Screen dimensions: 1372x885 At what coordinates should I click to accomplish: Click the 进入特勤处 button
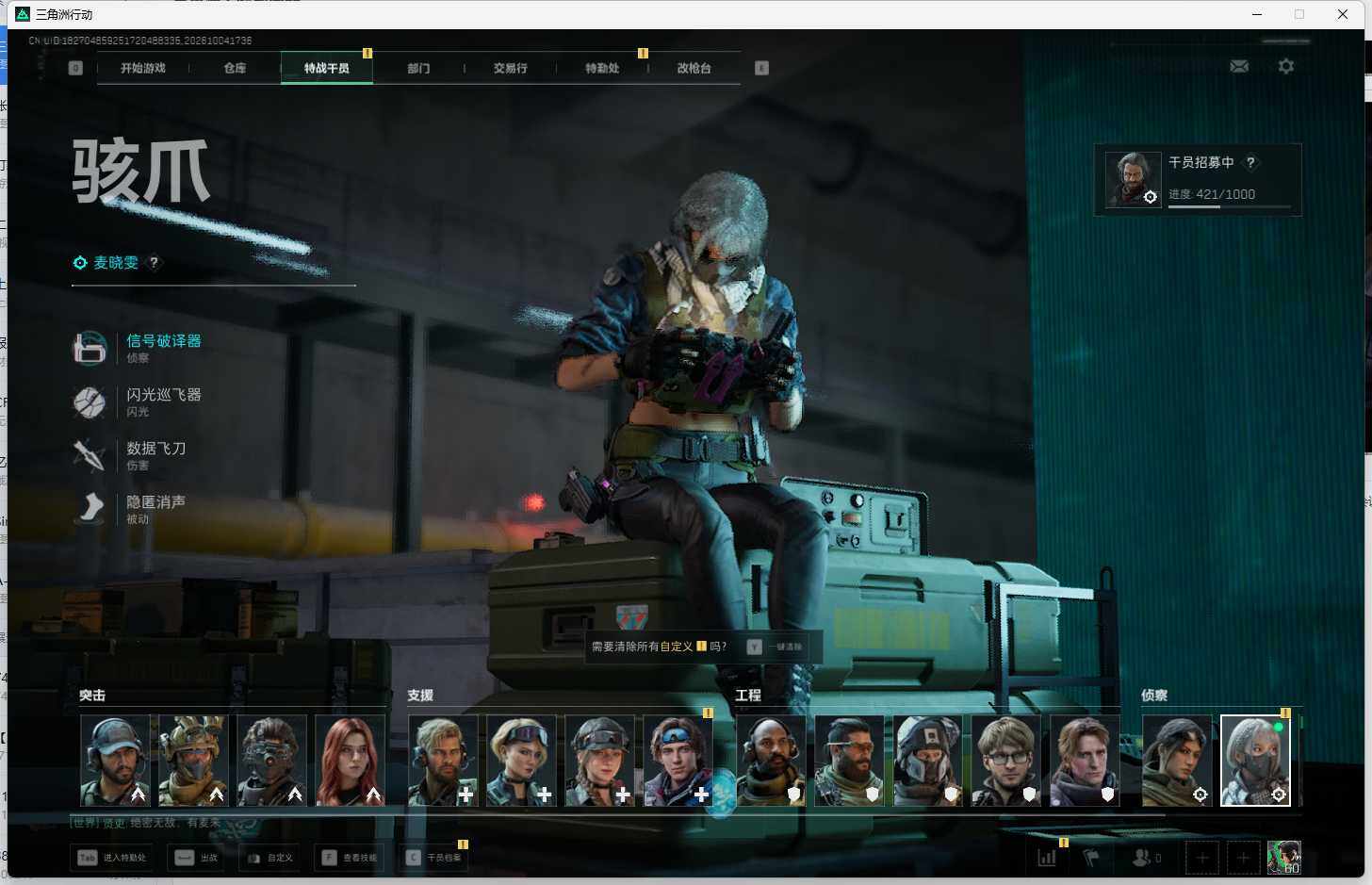coord(112,858)
